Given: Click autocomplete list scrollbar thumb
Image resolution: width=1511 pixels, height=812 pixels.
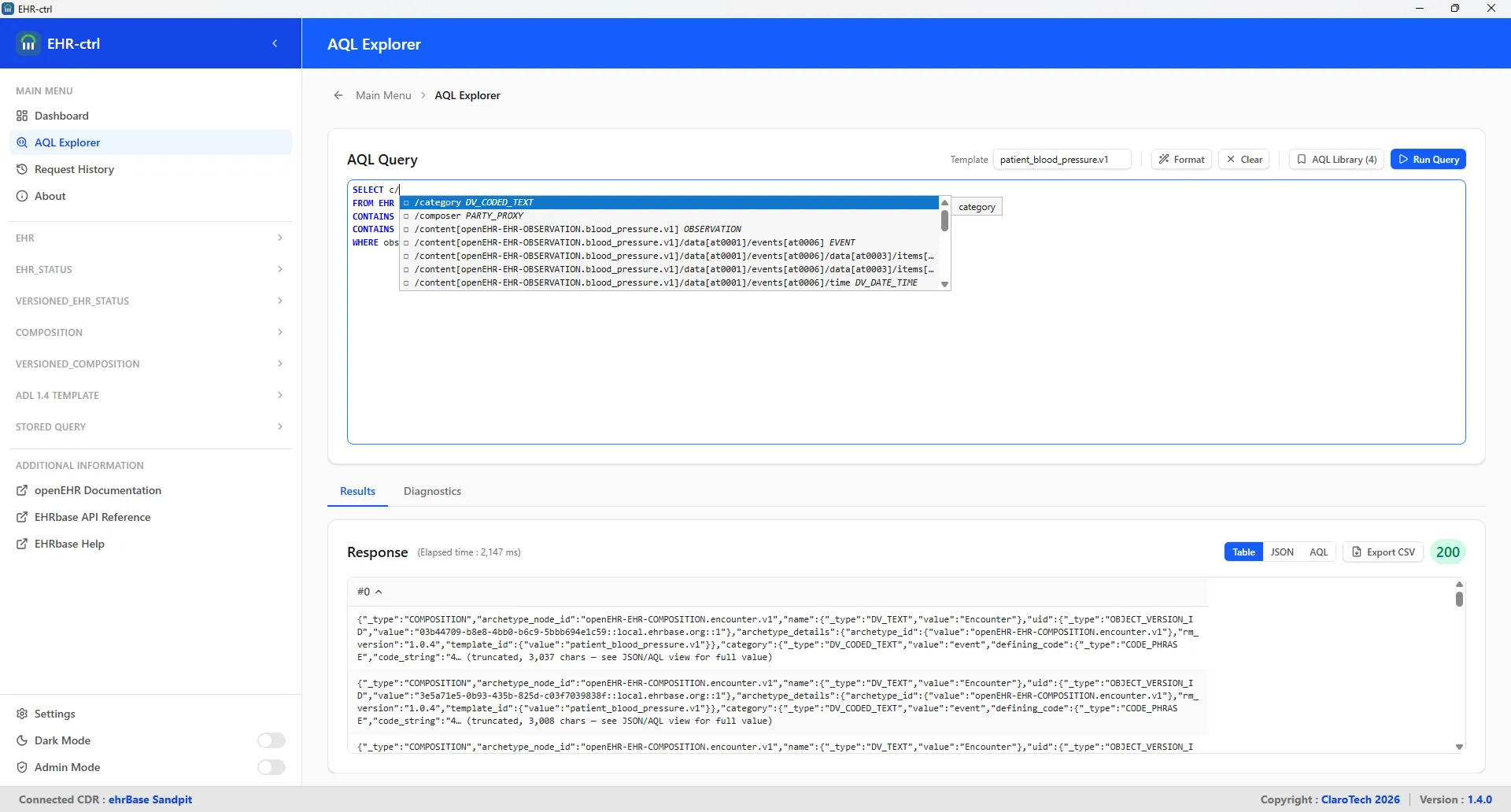Looking at the screenshot, I should coord(944,221).
